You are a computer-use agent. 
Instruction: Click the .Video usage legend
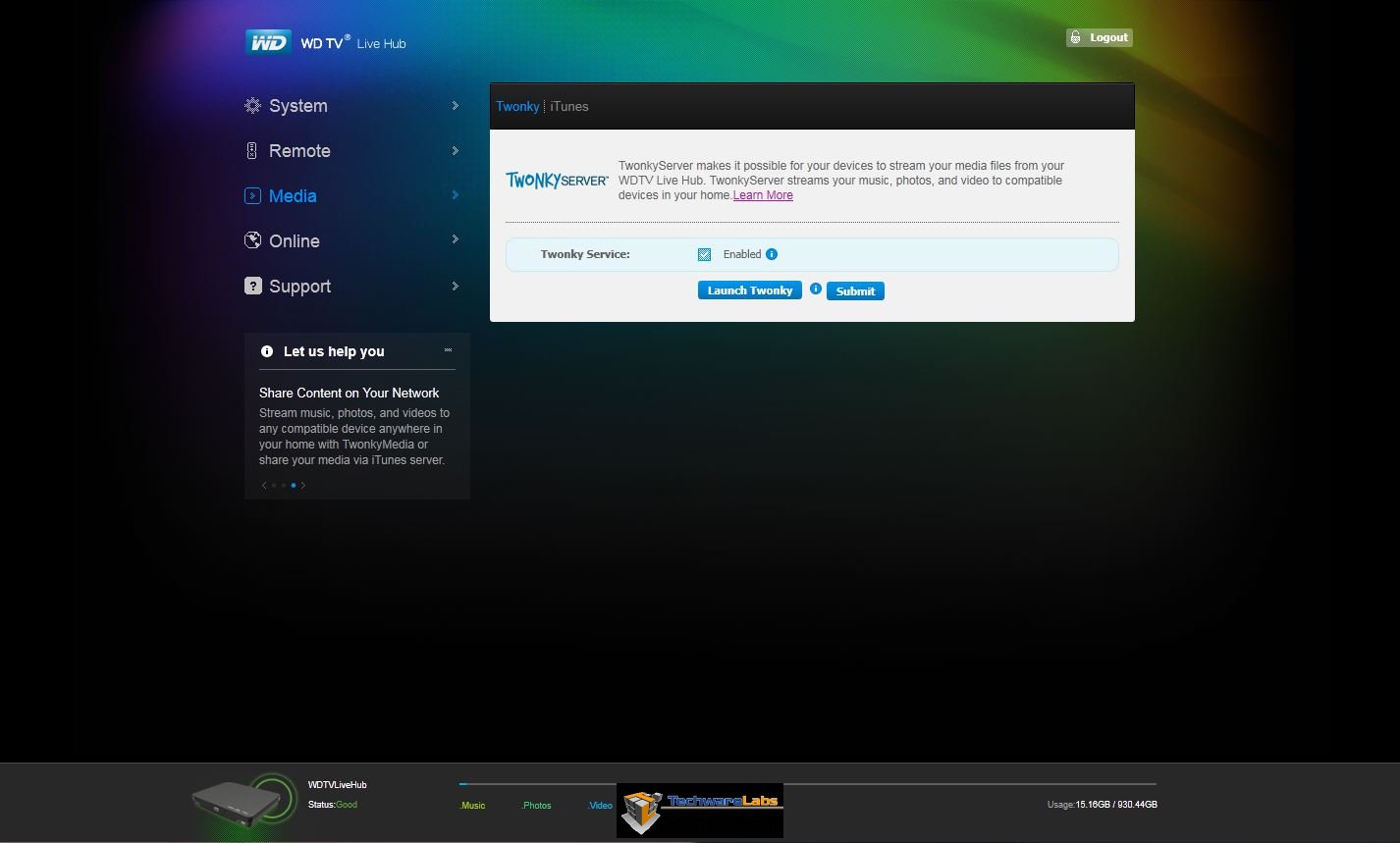pyautogui.click(x=600, y=806)
